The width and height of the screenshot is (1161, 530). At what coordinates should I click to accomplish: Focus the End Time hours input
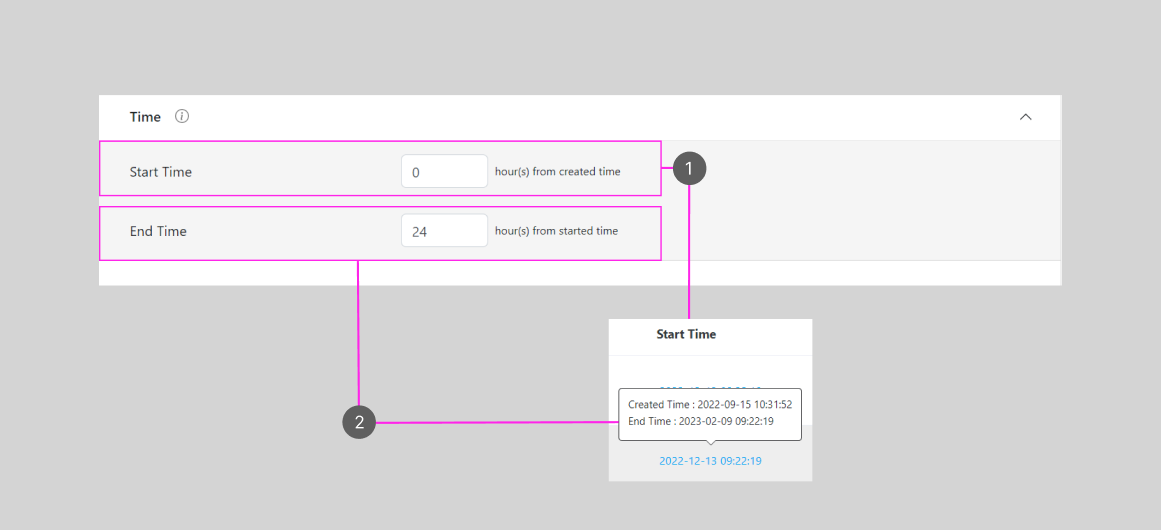(x=443, y=231)
